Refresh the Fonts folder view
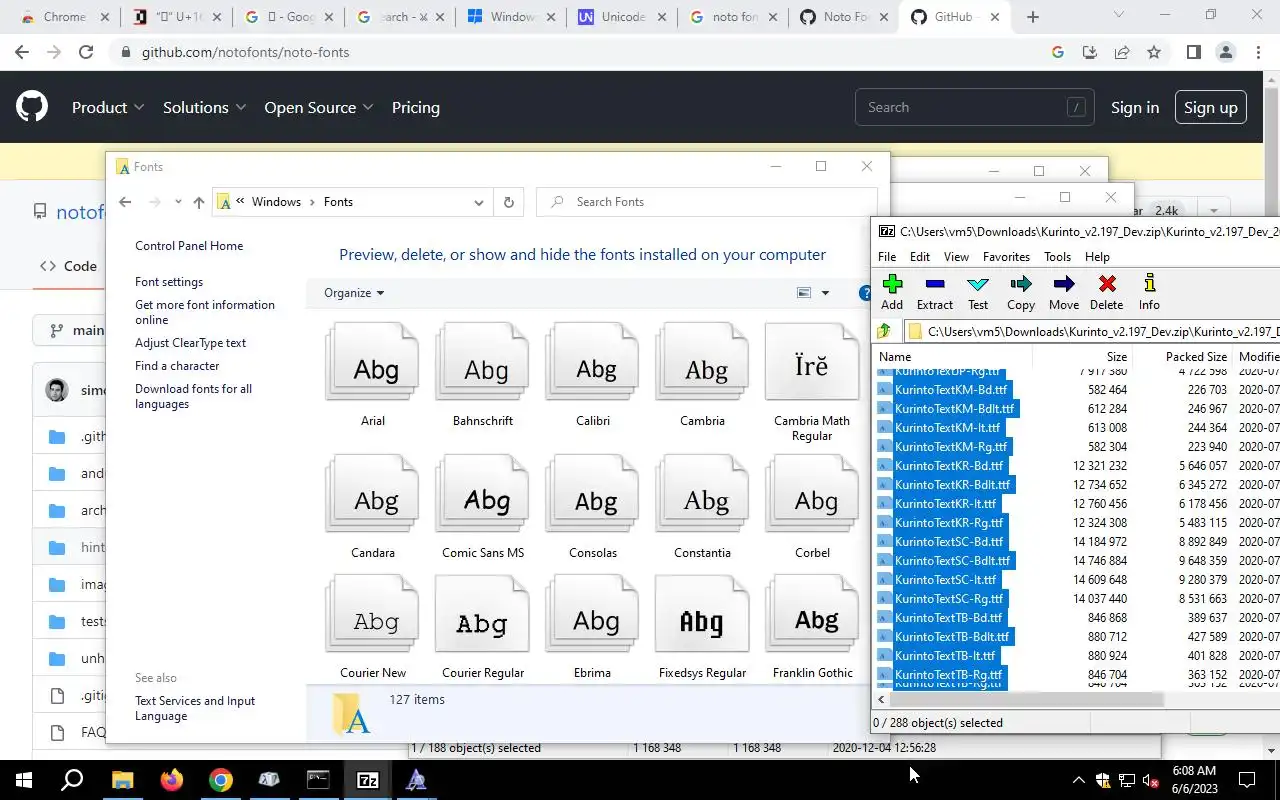This screenshot has width=1280, height=800. pyautogui.click(x=508, y=202)
